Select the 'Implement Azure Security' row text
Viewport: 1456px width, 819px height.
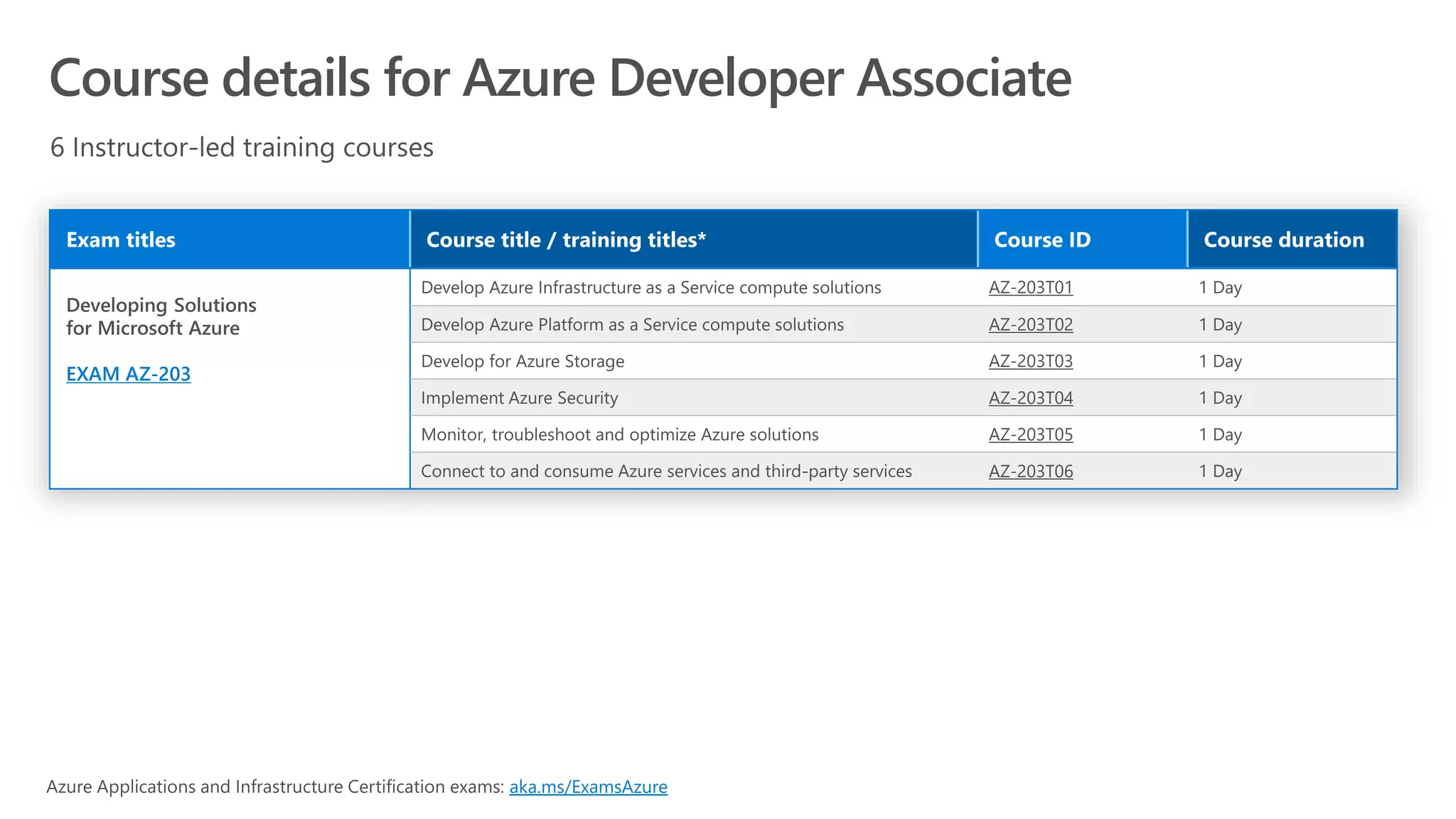tap(520, 398)
